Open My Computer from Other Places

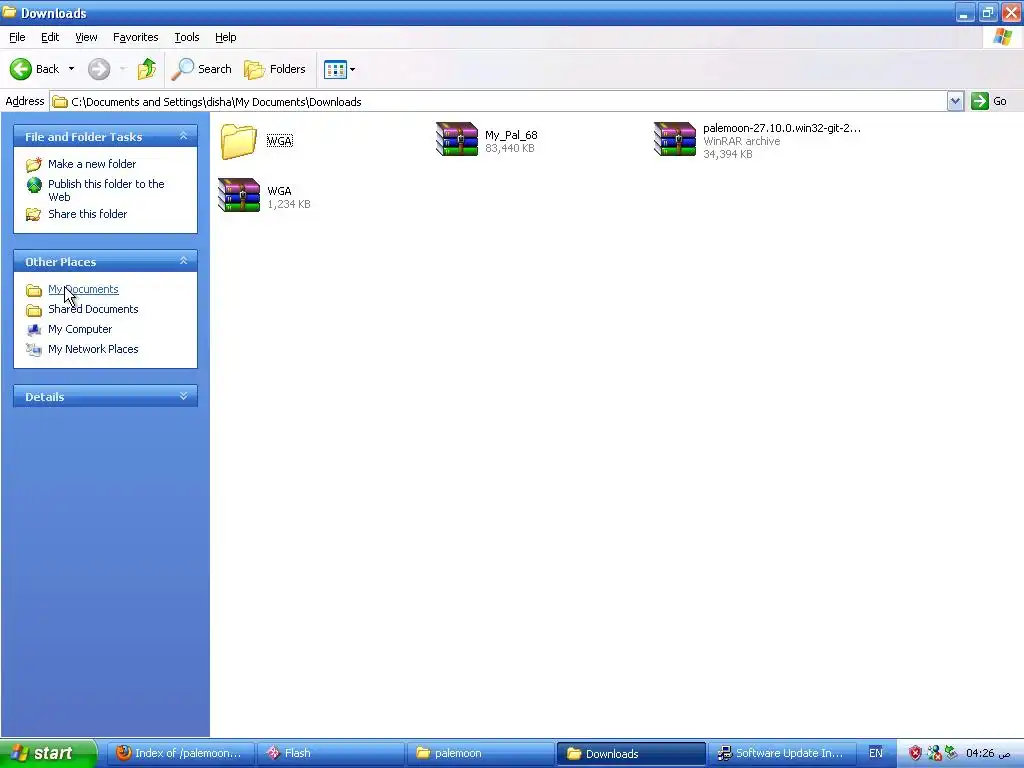(x=80, y=329)
